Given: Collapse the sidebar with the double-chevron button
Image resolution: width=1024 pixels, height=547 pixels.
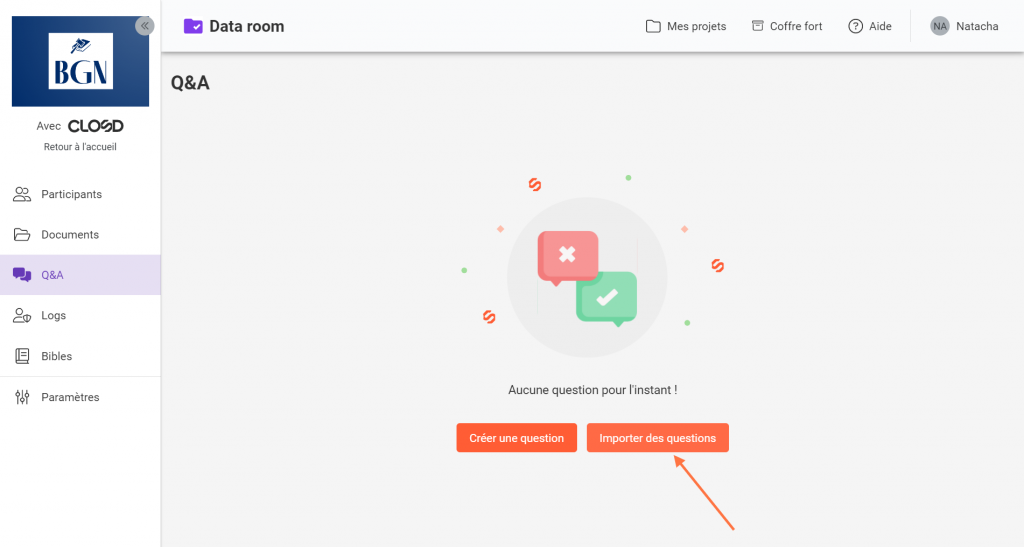Looking at the screenshot, I should (145, 26).
